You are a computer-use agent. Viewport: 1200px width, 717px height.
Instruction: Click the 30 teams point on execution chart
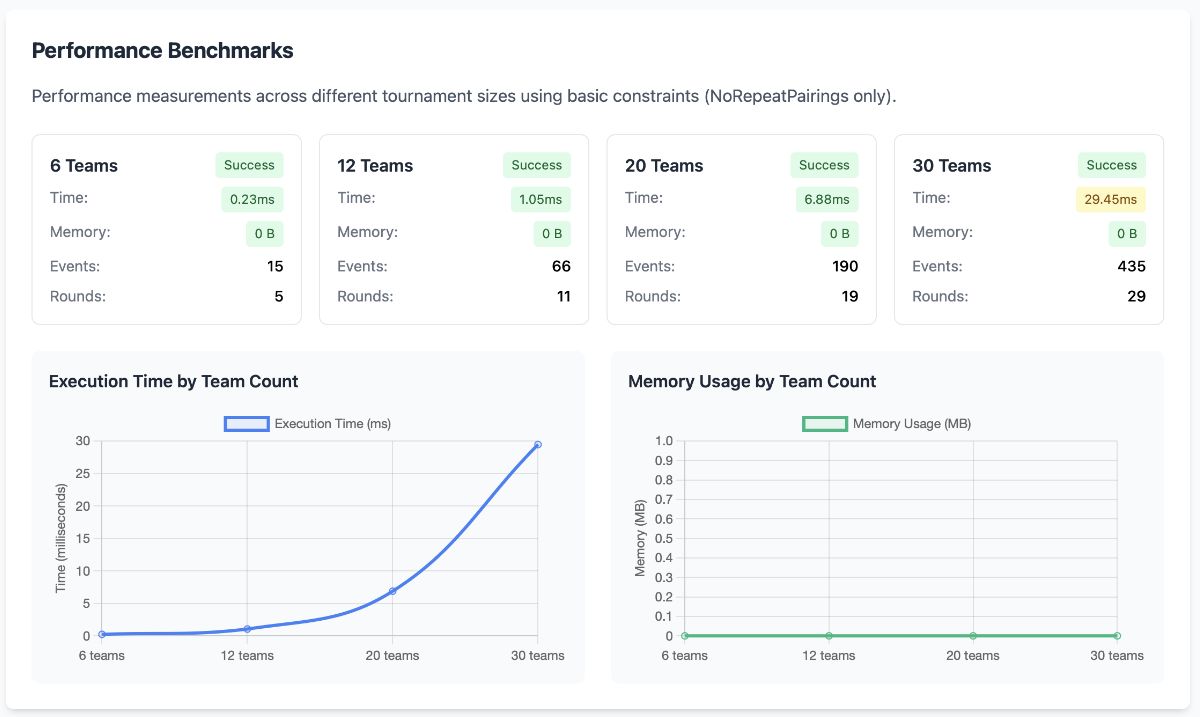click(538, 444)
